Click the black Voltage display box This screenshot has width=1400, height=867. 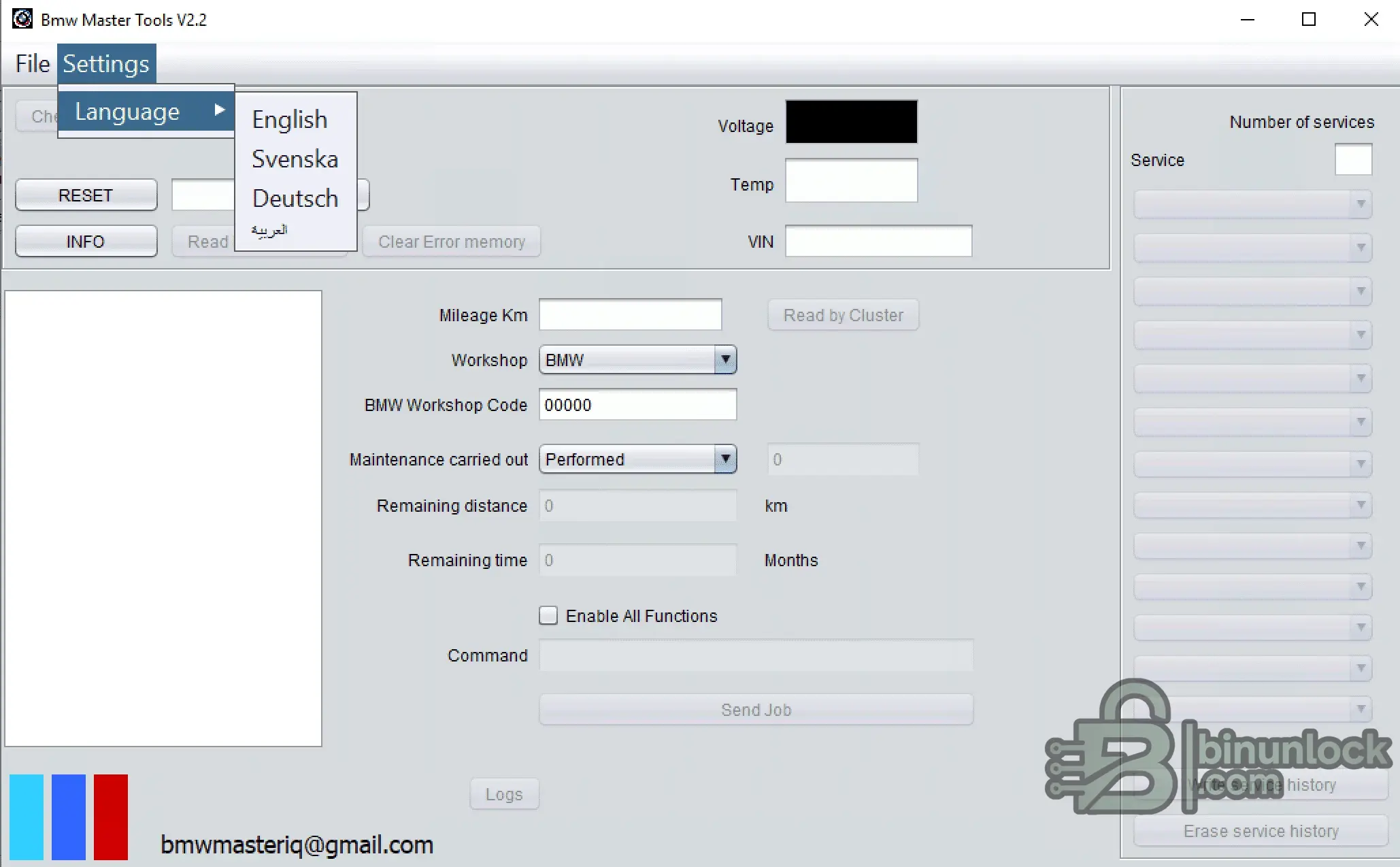pos(852,122)
